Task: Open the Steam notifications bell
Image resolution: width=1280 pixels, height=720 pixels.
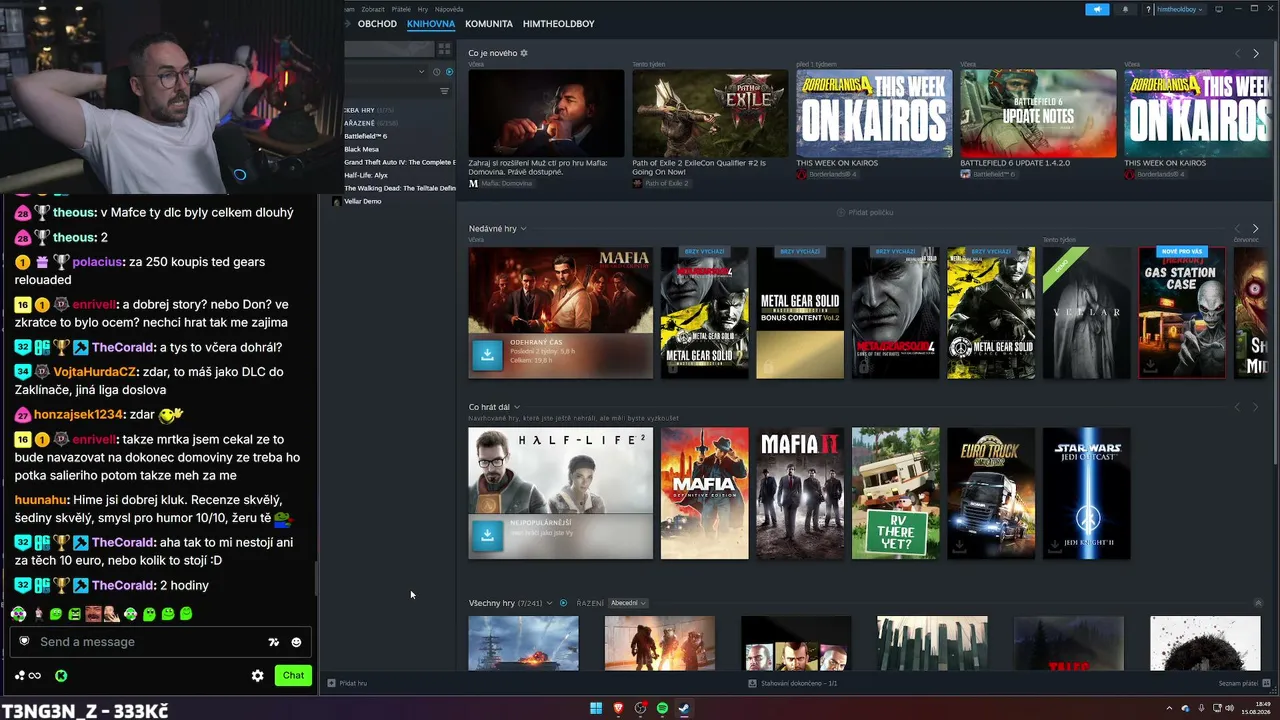Action: pyautogui.click(x=1125, y=9)
